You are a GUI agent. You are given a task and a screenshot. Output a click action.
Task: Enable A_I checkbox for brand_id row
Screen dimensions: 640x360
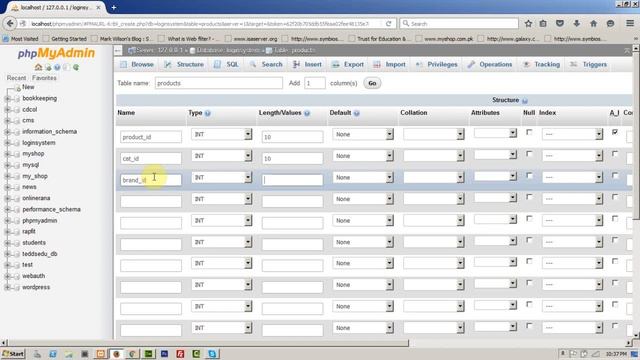(615, 176)
